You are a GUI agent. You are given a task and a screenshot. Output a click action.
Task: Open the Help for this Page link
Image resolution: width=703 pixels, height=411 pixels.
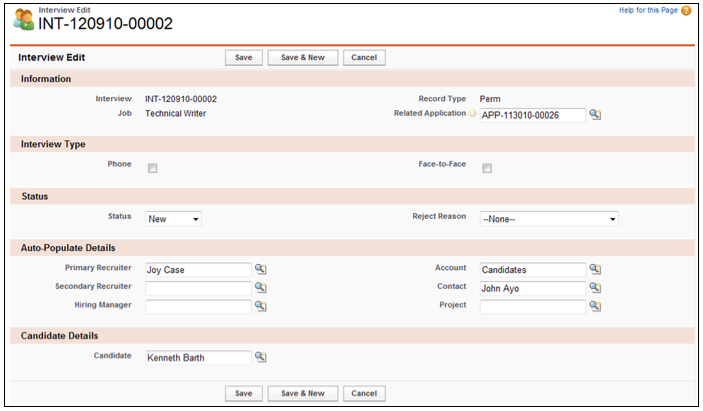click(648, 10)
